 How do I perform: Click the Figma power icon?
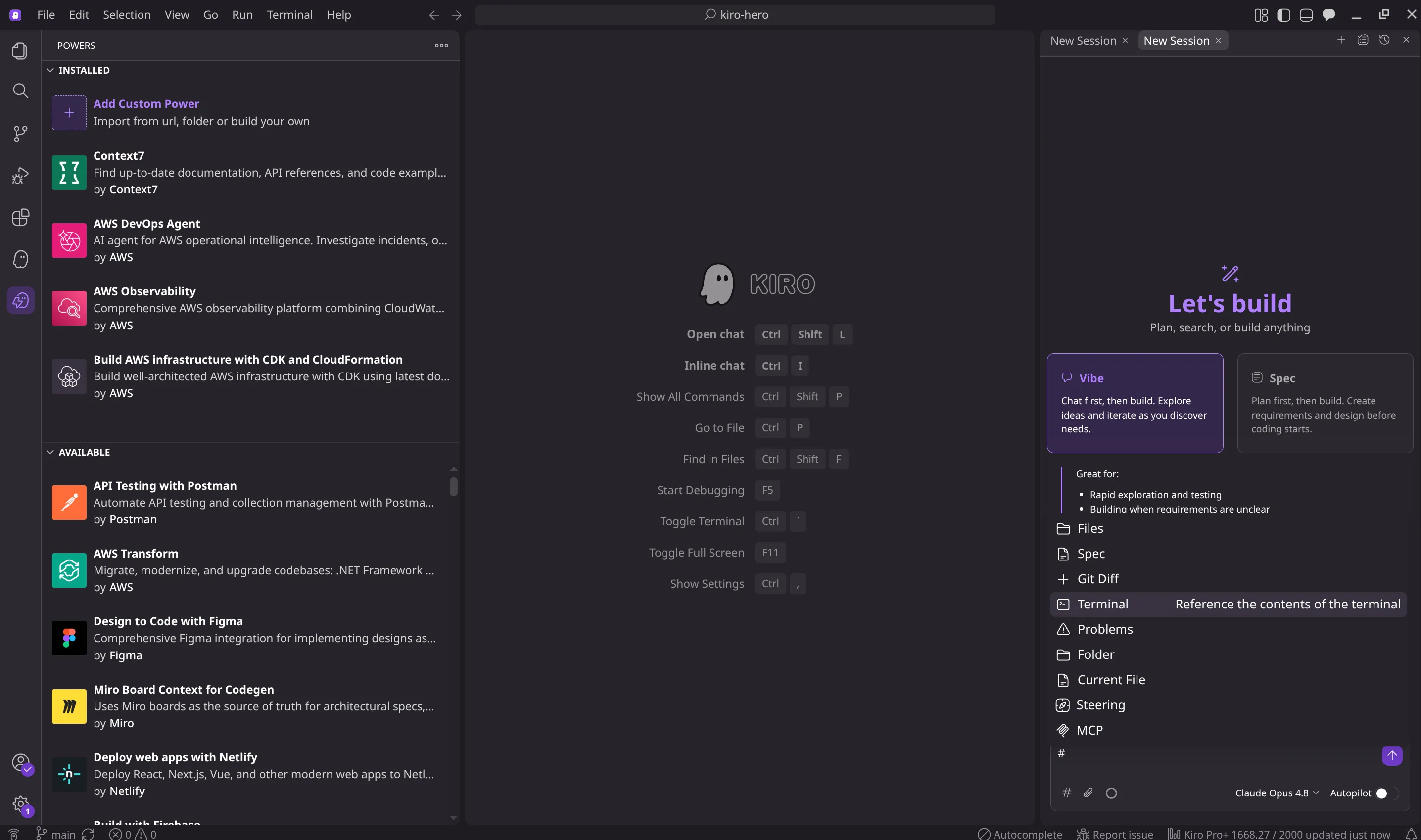[69, 638]
